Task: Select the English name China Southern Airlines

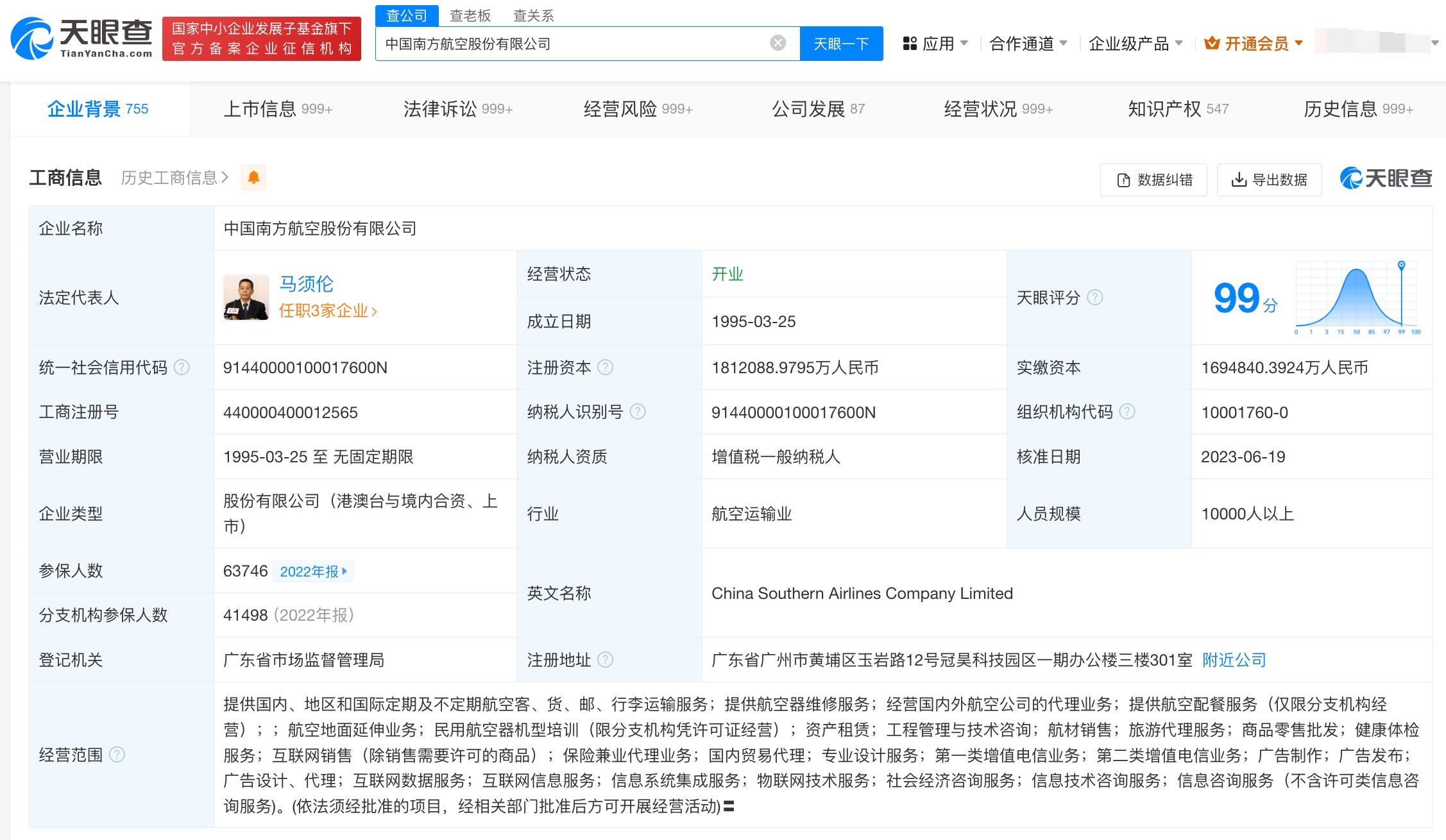Action: pyautogui.click(x=862, y=593)
